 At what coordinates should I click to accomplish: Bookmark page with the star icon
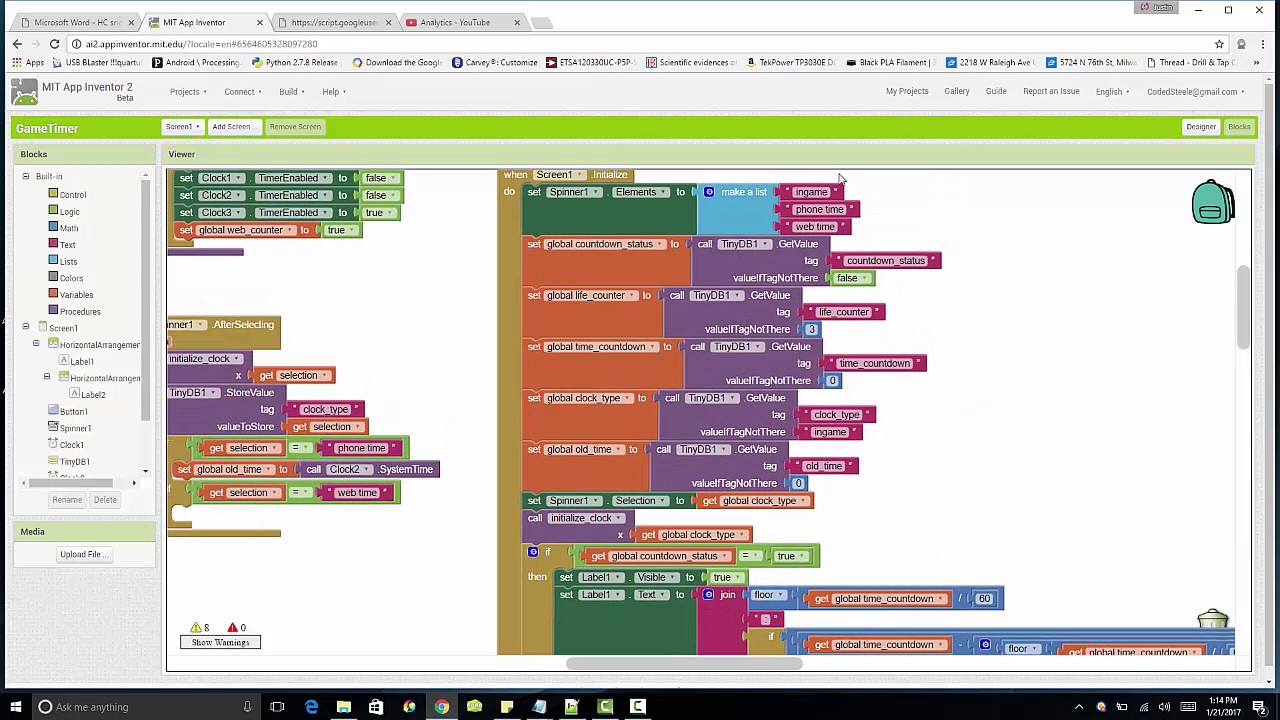[x=1219, y=44]
